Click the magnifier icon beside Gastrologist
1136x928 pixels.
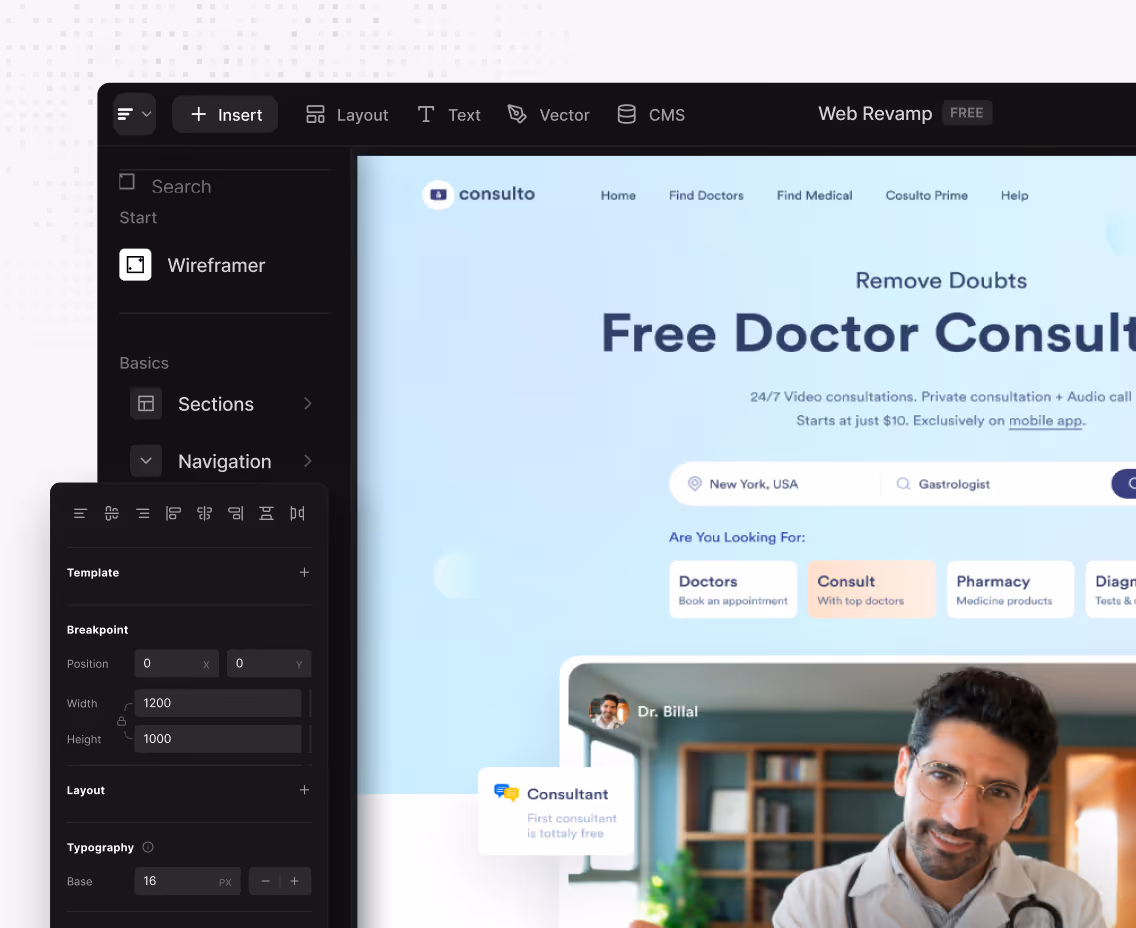(x=903, y=483)
